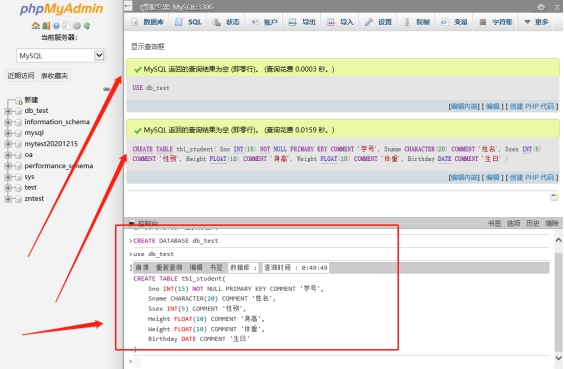Select the zntest database
The height and width of the screenshot is (369, 564).
pos(34,199)
